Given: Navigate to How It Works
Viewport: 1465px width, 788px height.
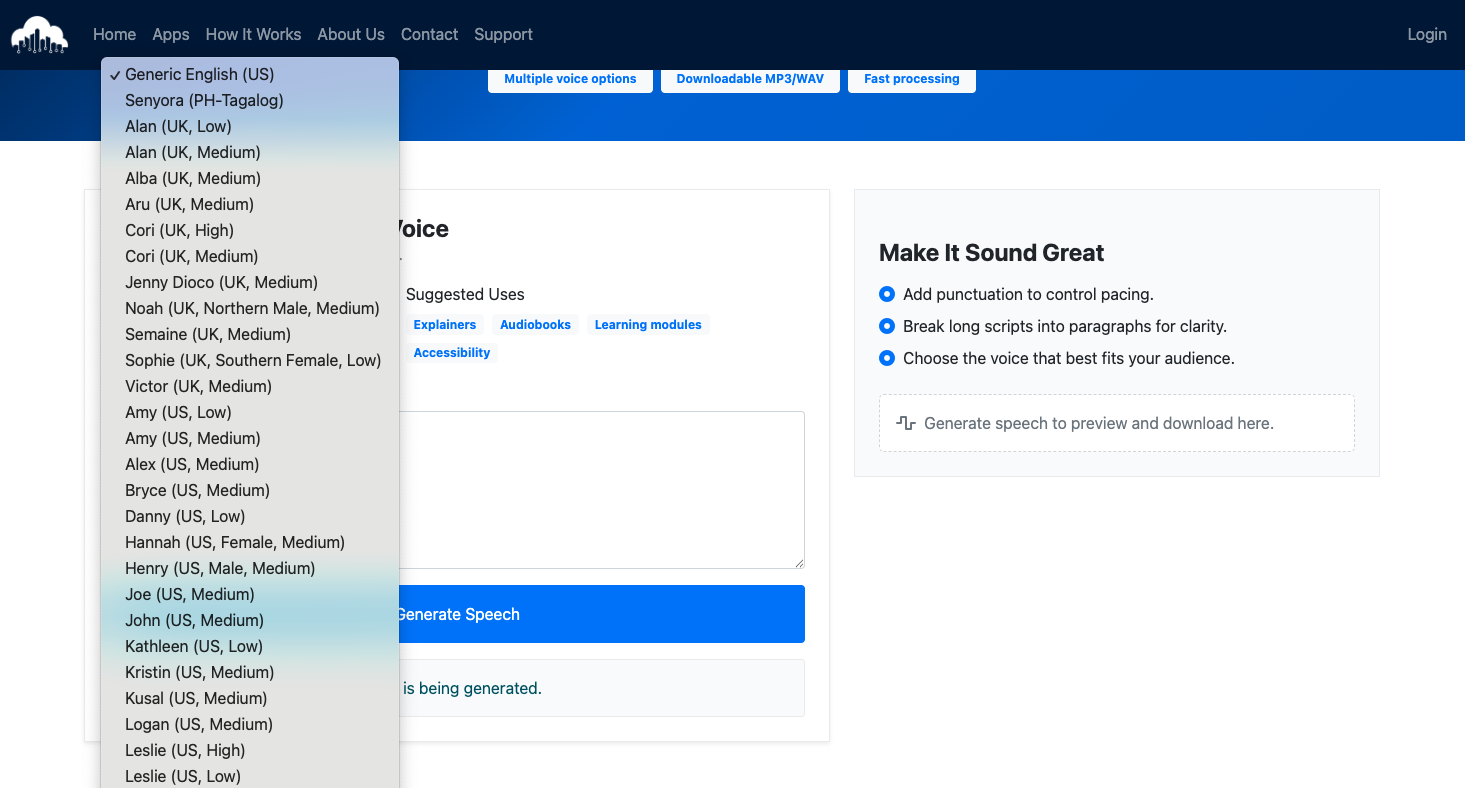Looking at the screenshot, I should 253,34.
